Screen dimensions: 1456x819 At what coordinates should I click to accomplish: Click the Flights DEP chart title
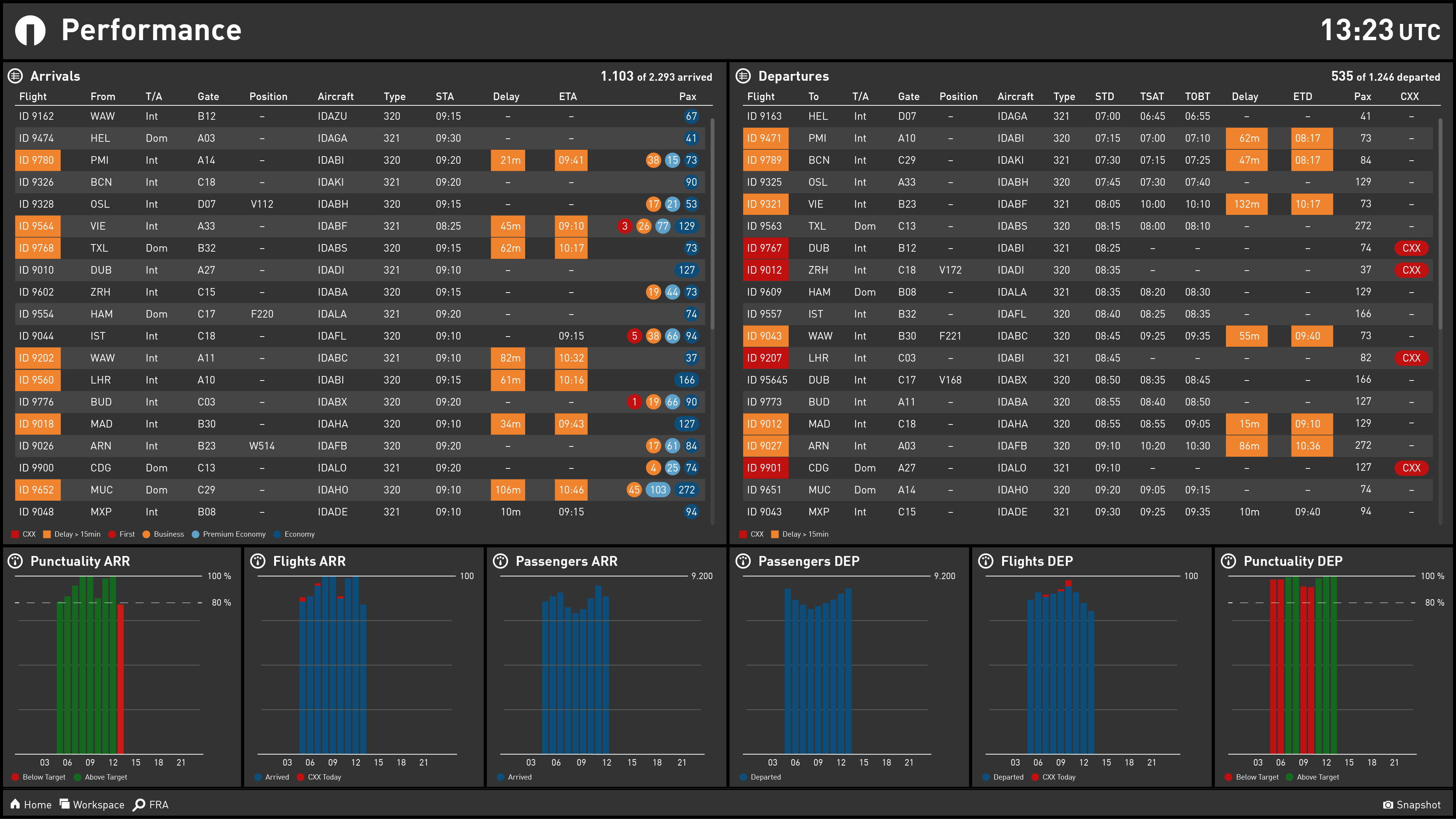pos(1037,561)
